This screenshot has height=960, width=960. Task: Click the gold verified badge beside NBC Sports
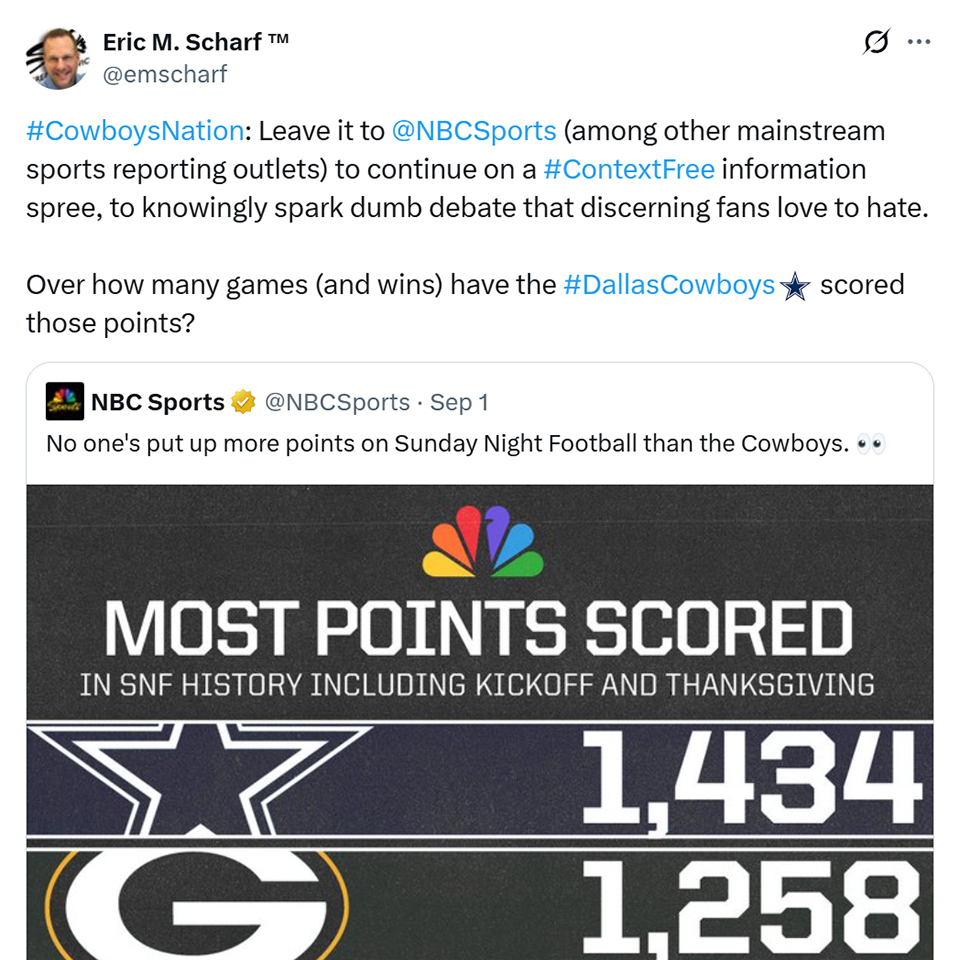coord(243,402)
